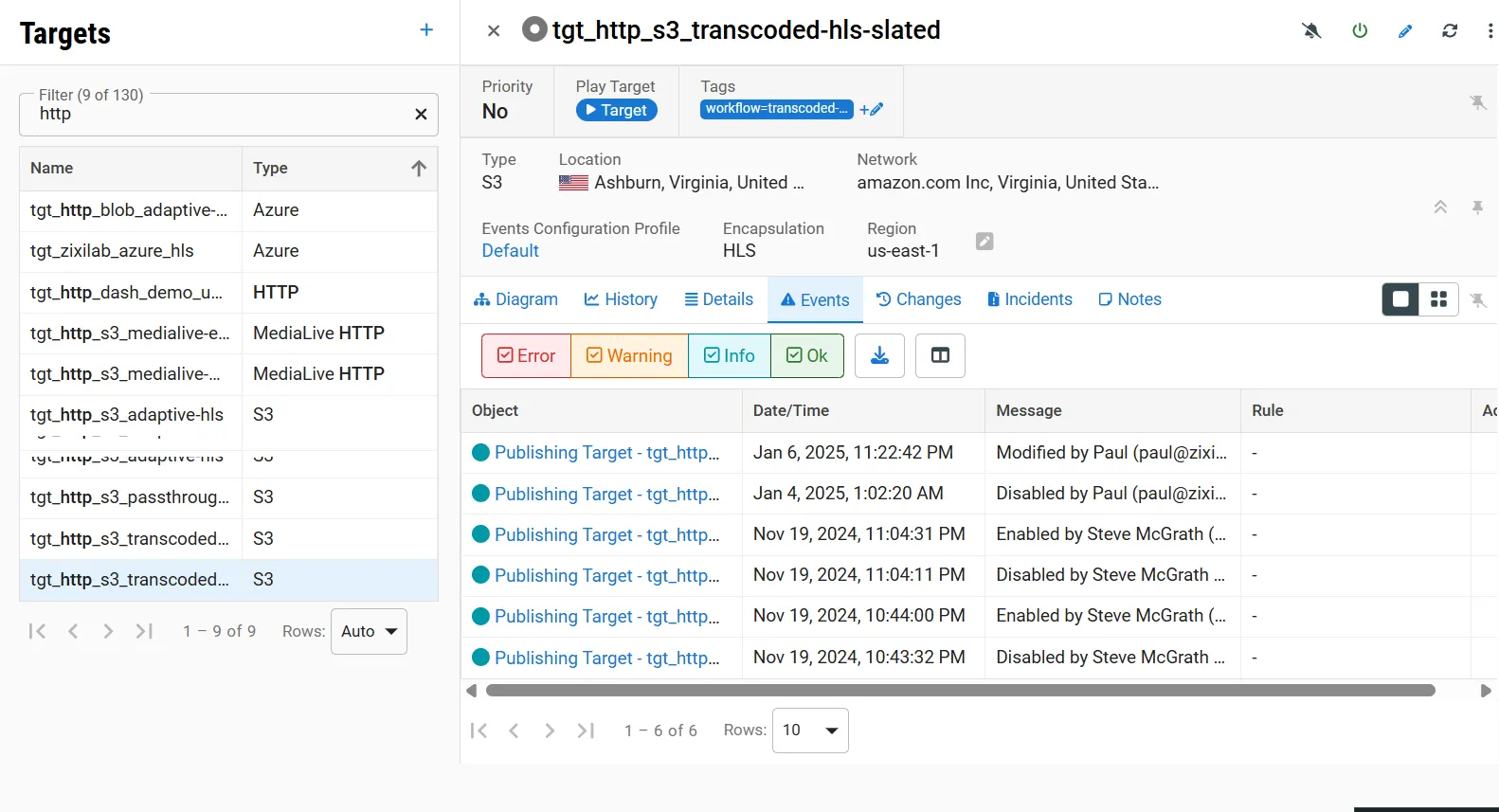Edit target with the pencil icon
The image size is (1499, 812).
pos(1405,31)
